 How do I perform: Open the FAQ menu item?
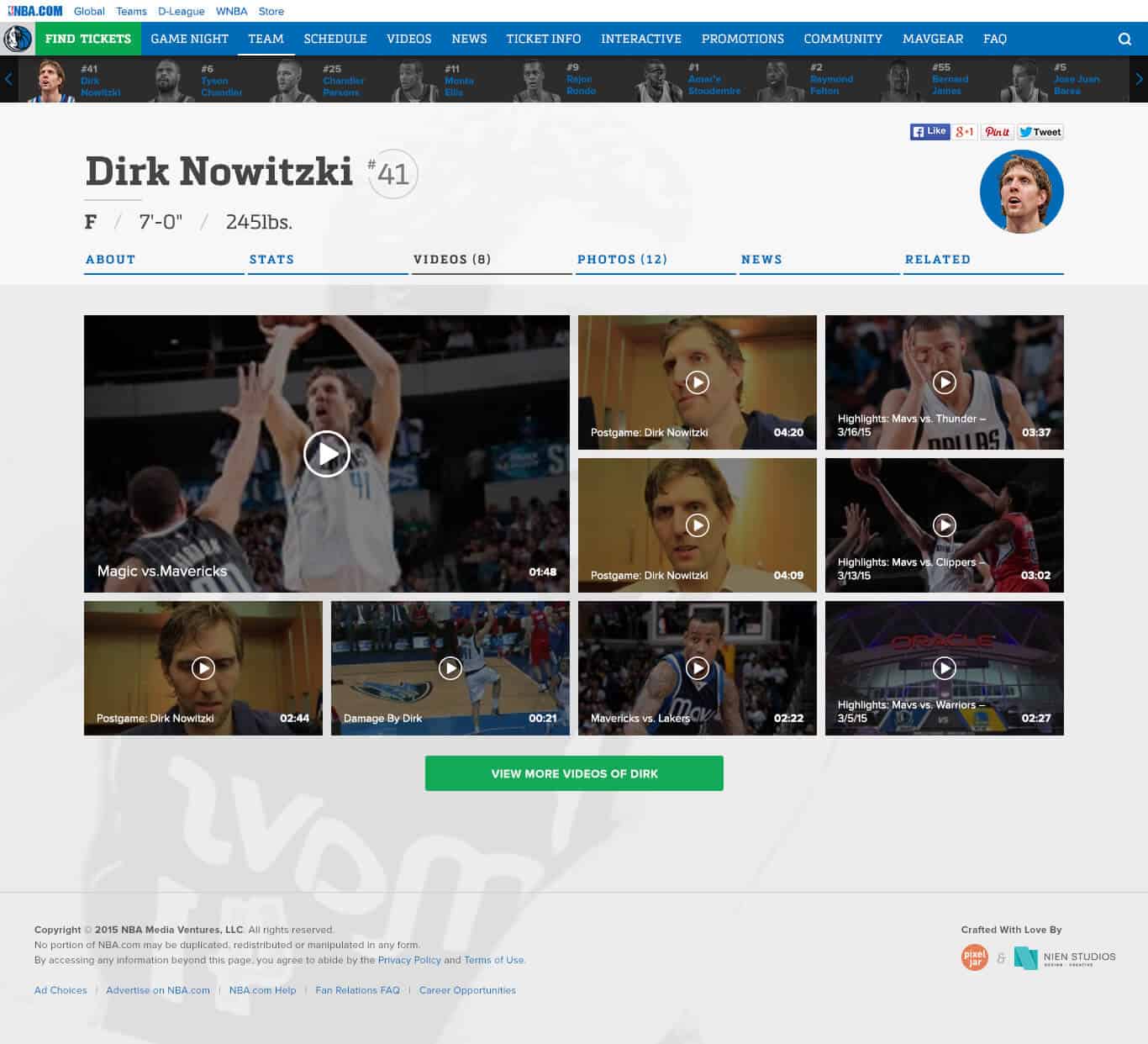(995, 39)
